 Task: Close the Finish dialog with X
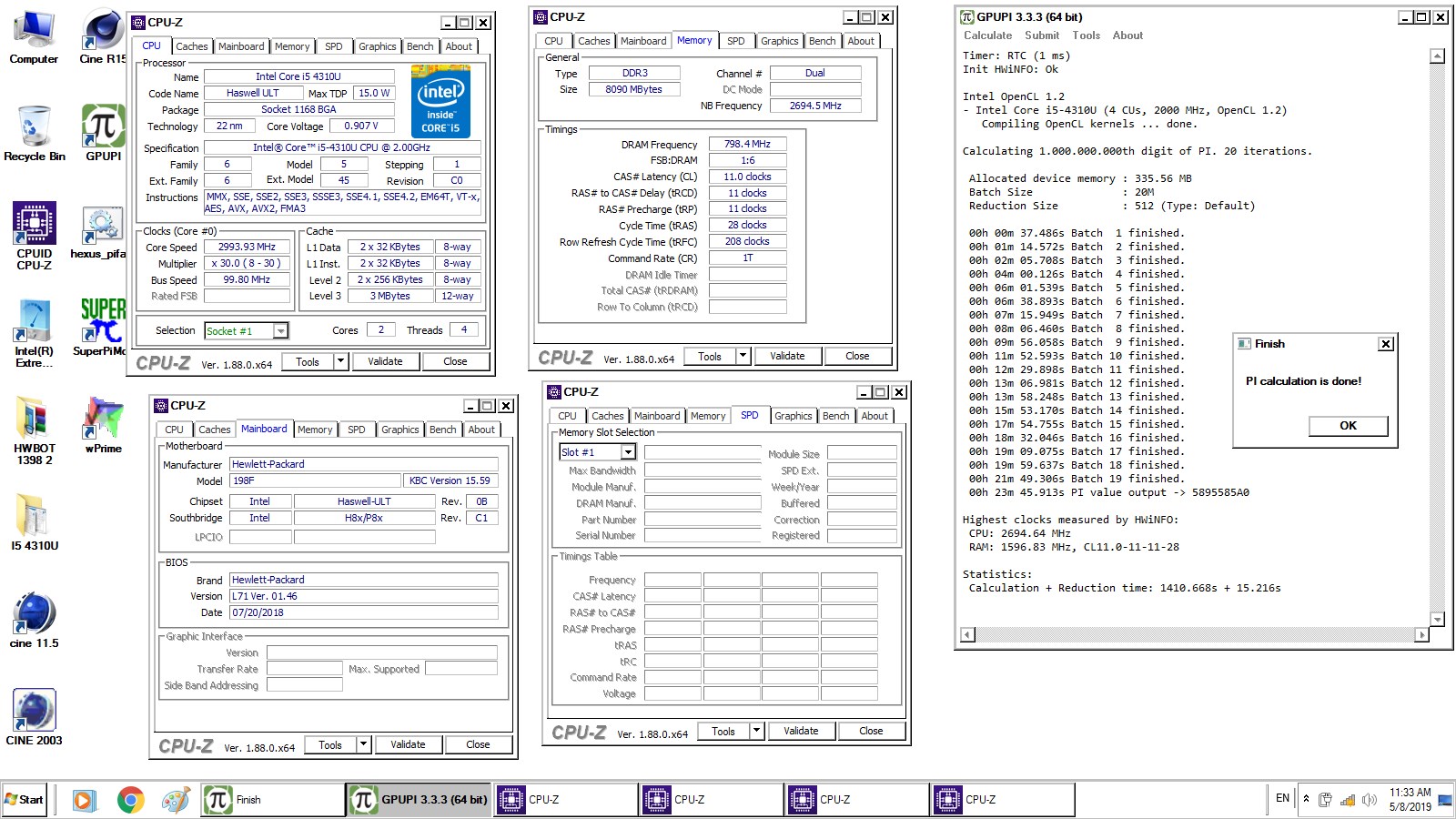(x=1385, y=344)
